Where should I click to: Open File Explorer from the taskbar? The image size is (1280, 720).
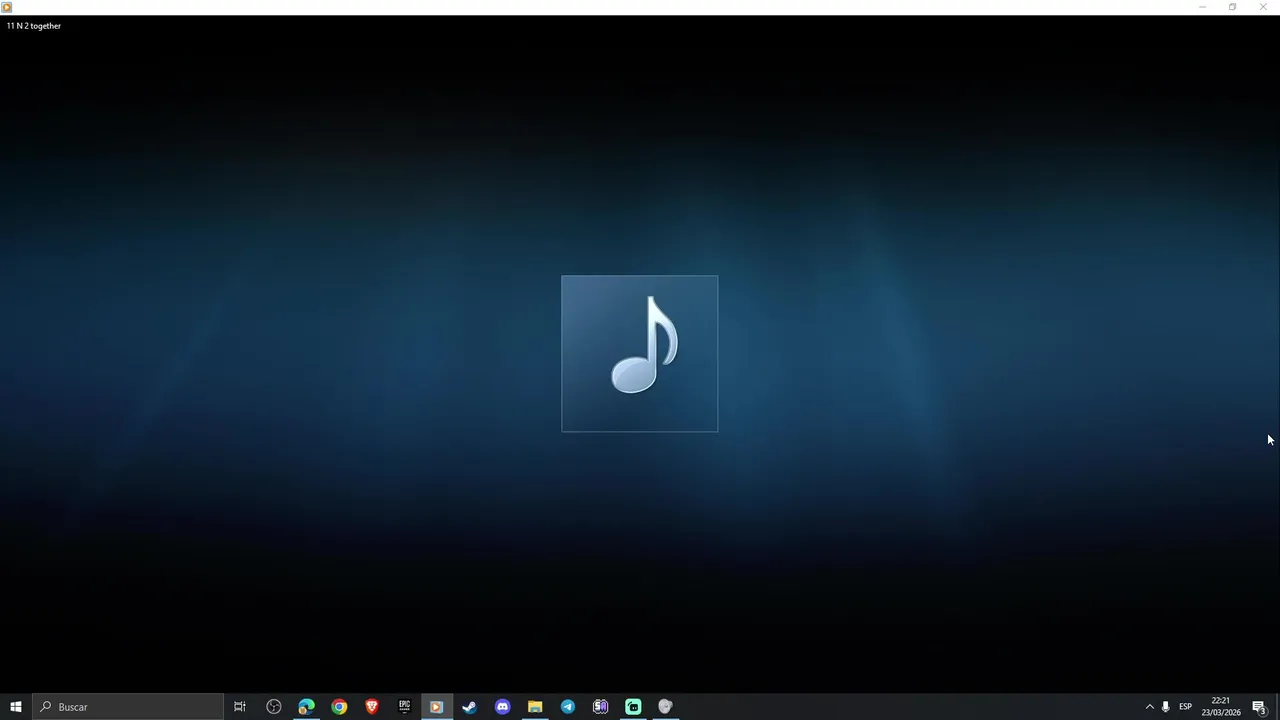[535, 707]
